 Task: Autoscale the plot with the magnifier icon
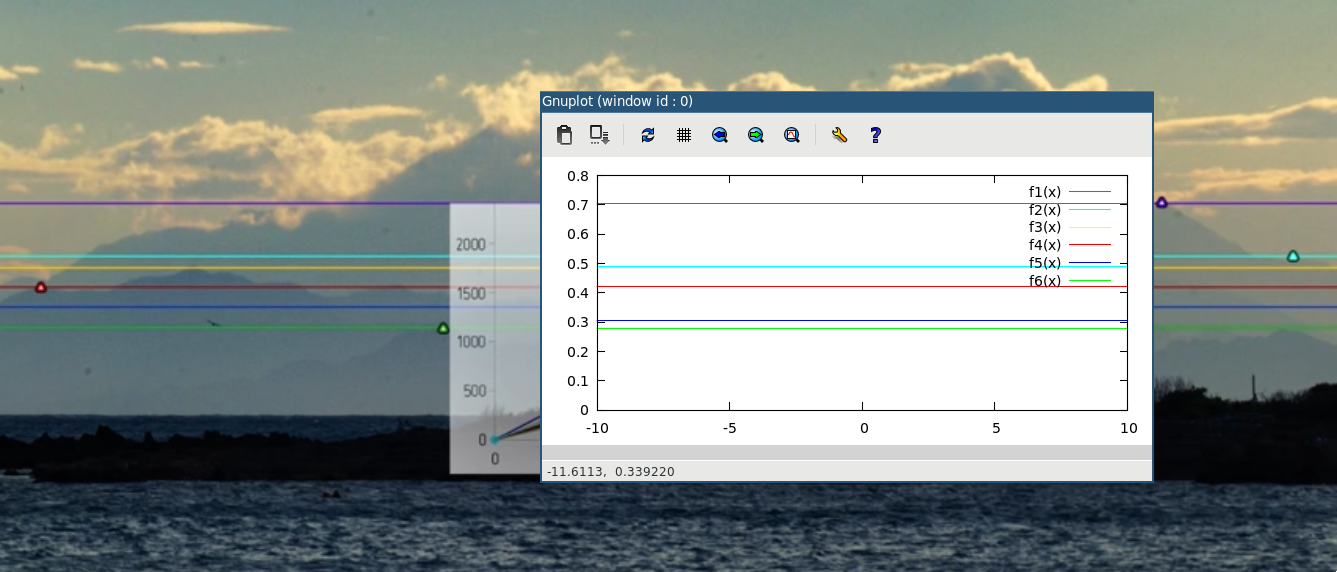791,135
